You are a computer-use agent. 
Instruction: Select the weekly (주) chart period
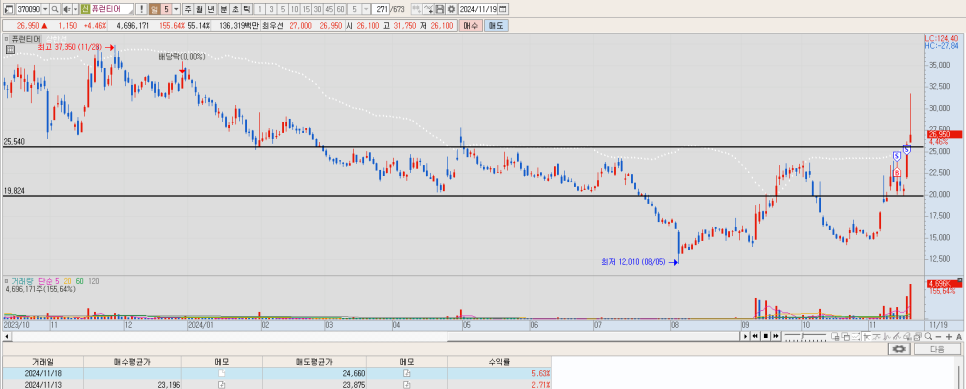click(x=188, y=9)
